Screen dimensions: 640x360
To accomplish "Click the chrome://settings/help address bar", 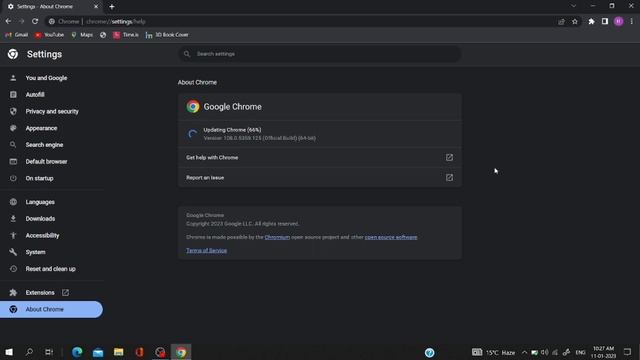I will 302,22.
